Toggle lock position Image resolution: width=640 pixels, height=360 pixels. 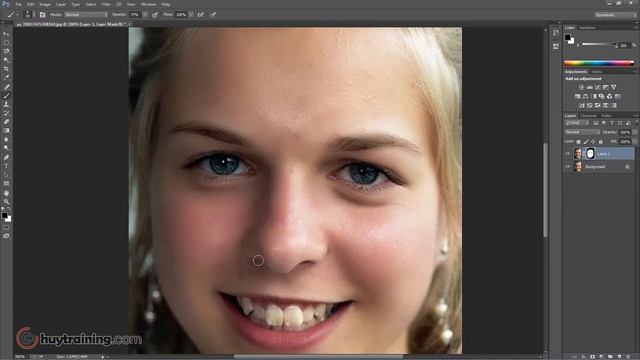point(593,142)
